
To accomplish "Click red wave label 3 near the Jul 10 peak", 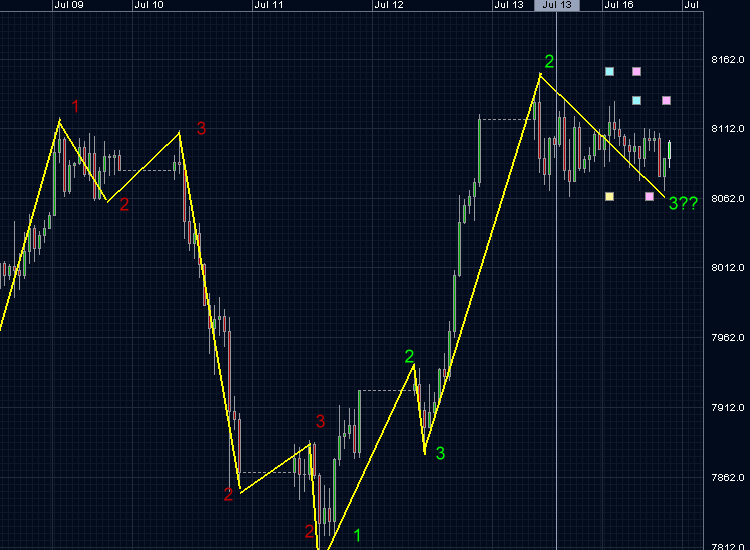I will click(x=201, y=128).
